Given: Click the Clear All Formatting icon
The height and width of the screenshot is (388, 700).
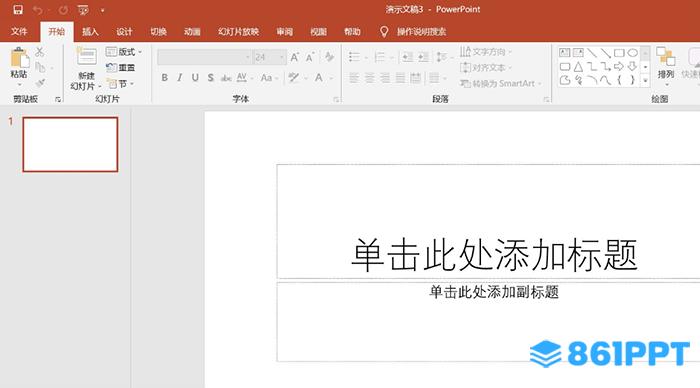Looking at the screenshot, I should pyautogui.click(x=329, y=57).
